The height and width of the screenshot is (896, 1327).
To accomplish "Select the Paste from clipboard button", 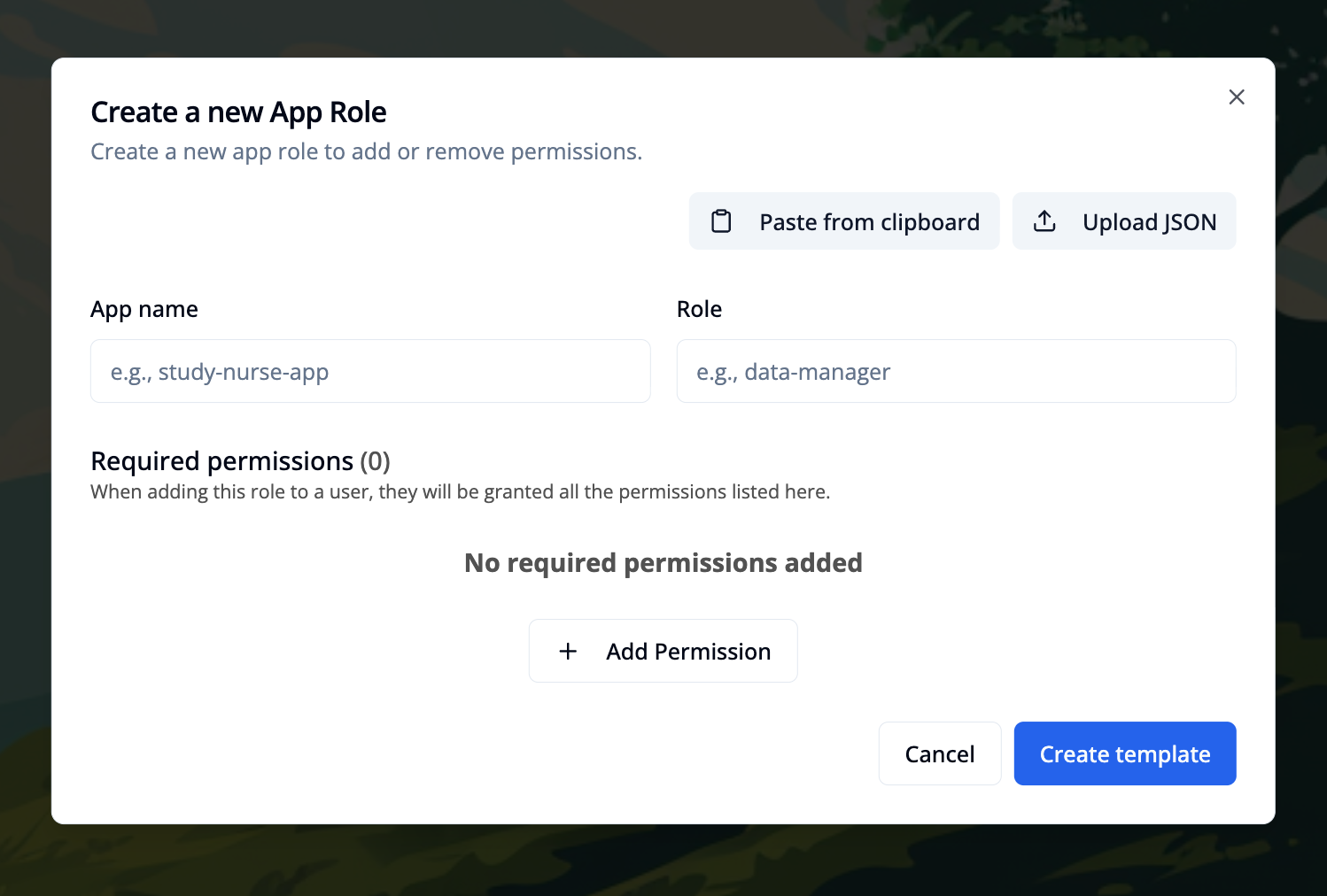I will tap(843, 221).
